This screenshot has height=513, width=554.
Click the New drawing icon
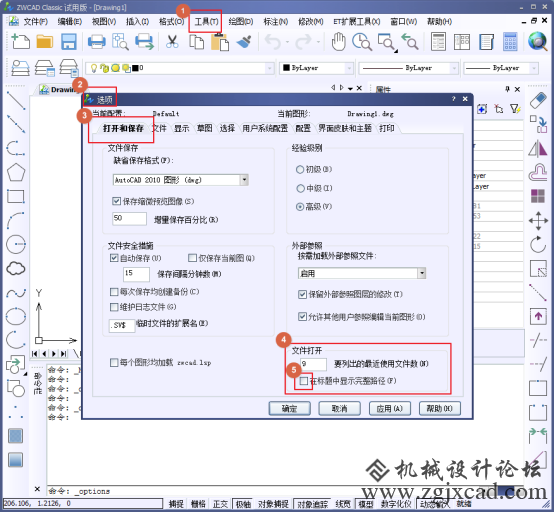coord(20,41)
